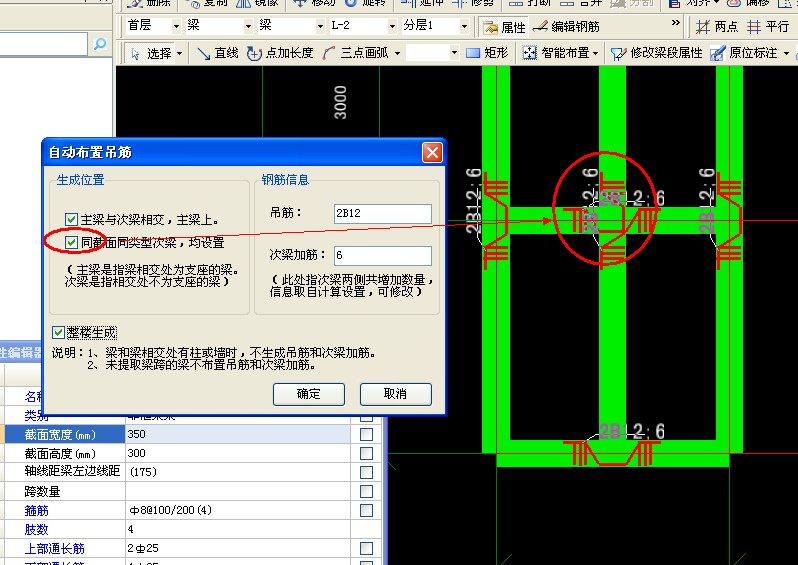
Task: Click the magnifier search icon
Action: click(x=100, y=44)
